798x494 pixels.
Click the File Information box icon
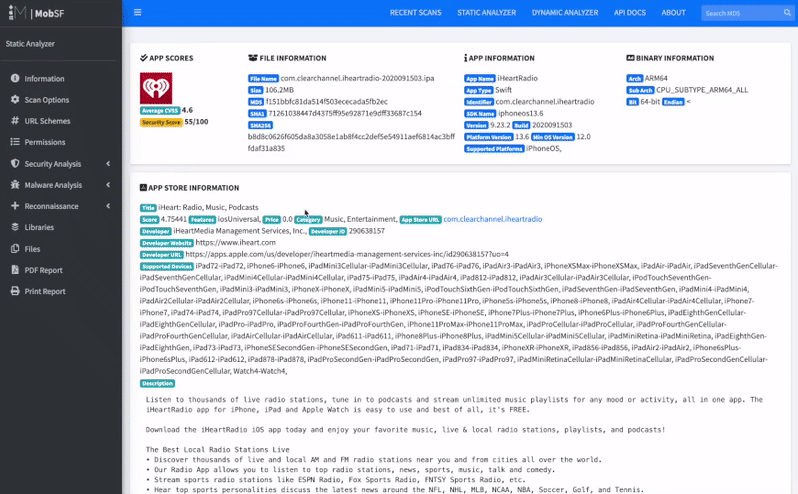click(252, 58)
